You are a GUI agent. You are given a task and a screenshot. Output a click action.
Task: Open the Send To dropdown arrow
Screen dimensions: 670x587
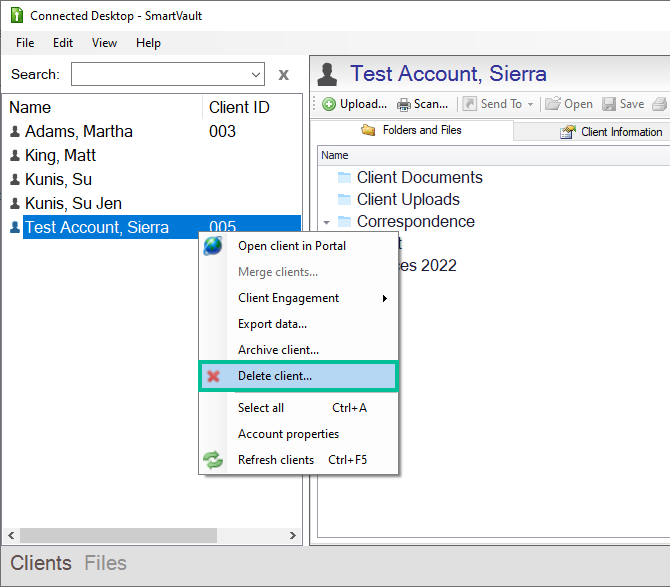coord(530,104)
